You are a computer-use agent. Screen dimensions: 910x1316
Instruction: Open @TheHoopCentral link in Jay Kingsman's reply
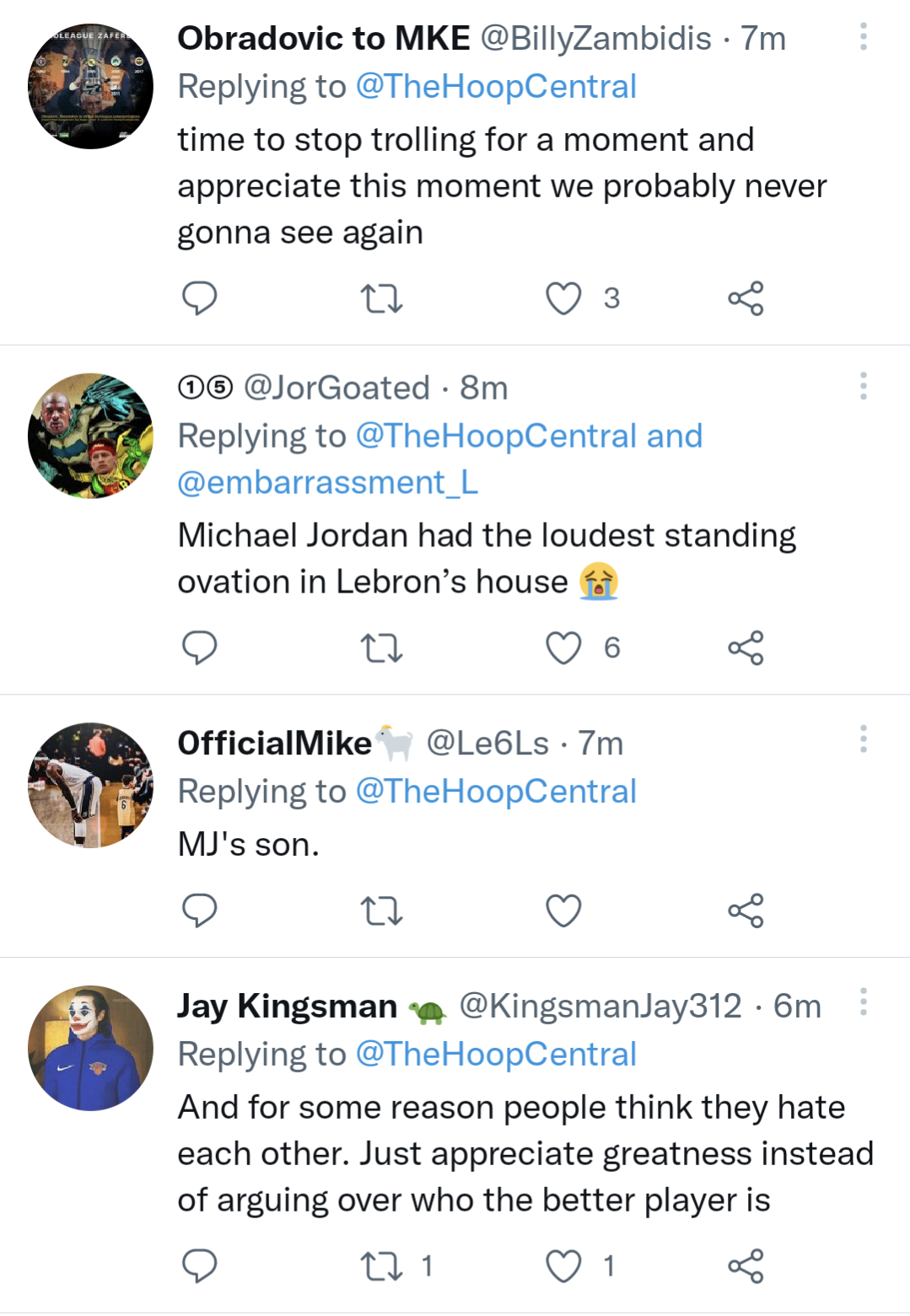(x=496, y=1055)
